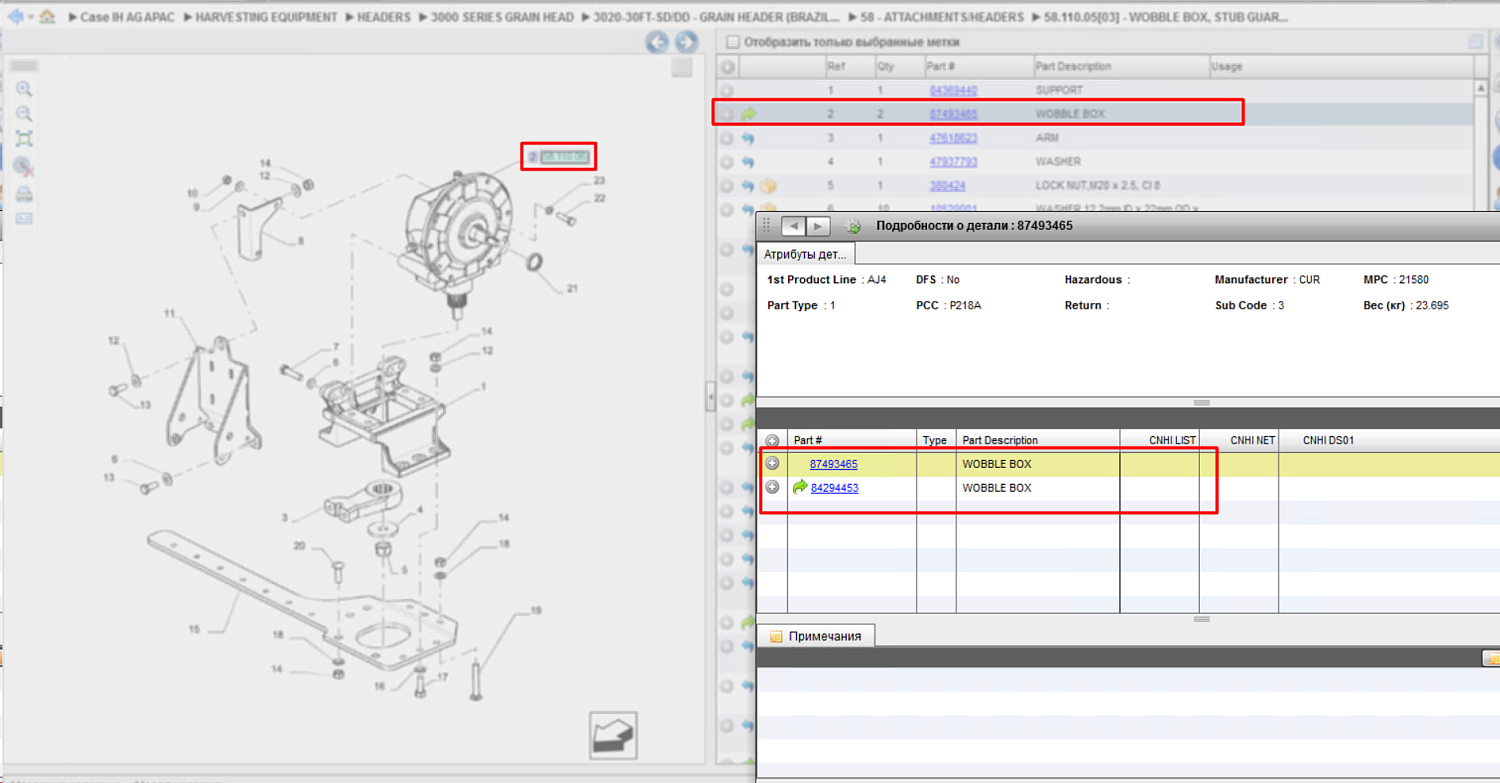Click the zoom in magnifier on diagram toolbar
Image resolution: width=1500 pixels, height=783 pixels.
(24, 90)
